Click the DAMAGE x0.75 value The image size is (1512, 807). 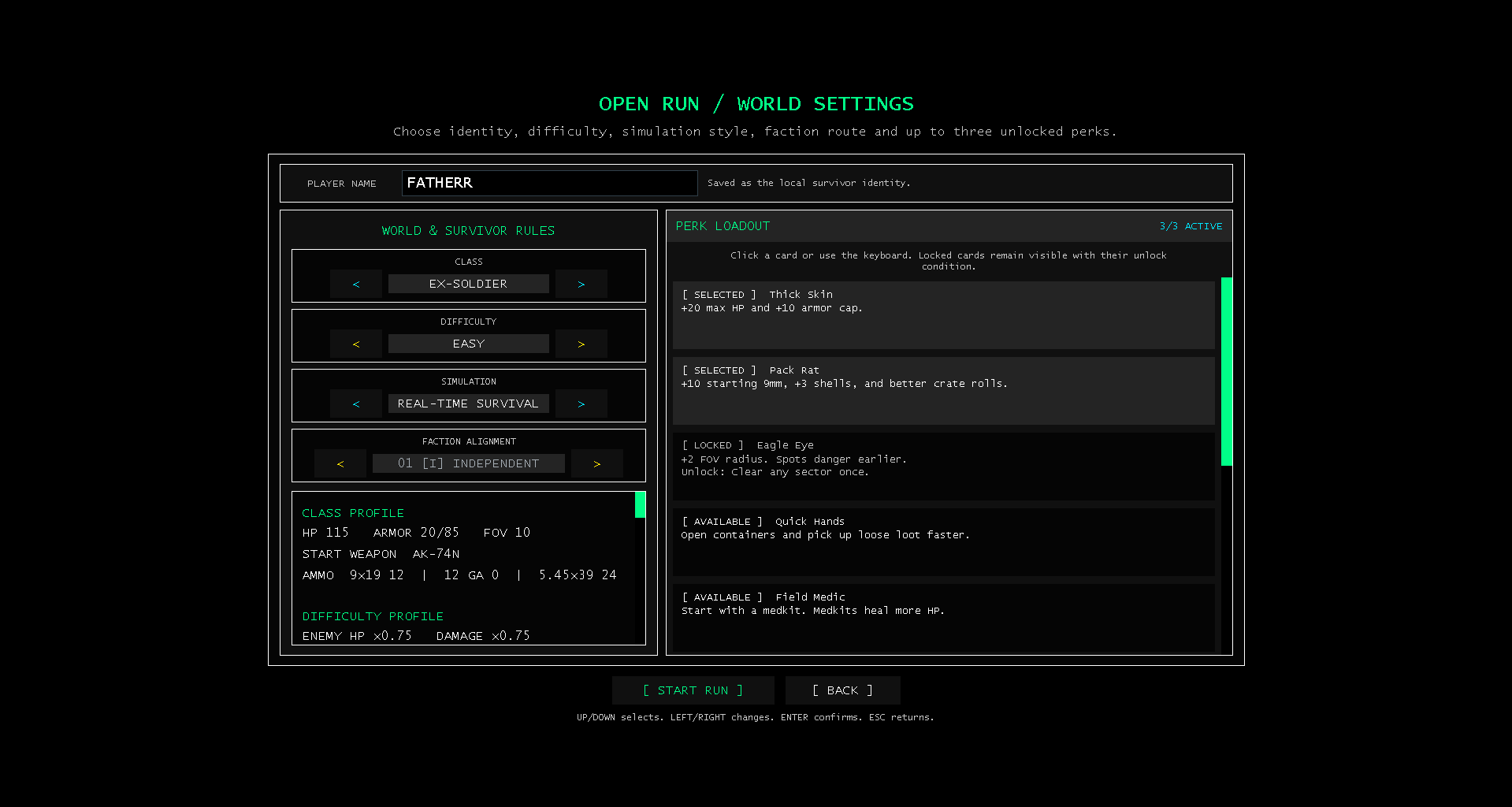(483, 636)
